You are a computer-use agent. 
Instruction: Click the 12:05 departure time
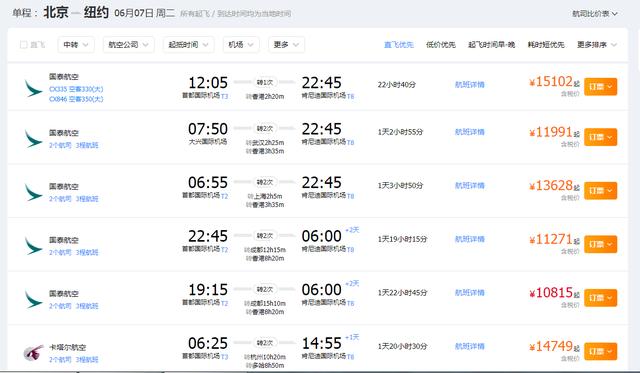208,82
